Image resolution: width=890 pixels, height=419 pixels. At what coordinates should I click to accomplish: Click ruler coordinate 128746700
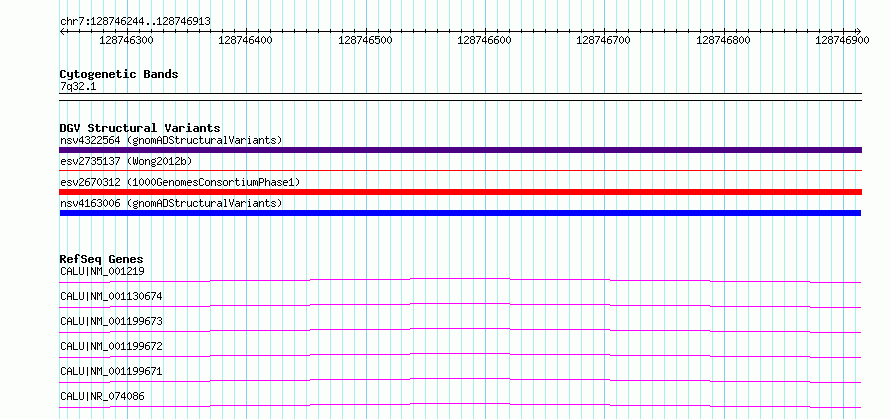(x=603, y=40)
